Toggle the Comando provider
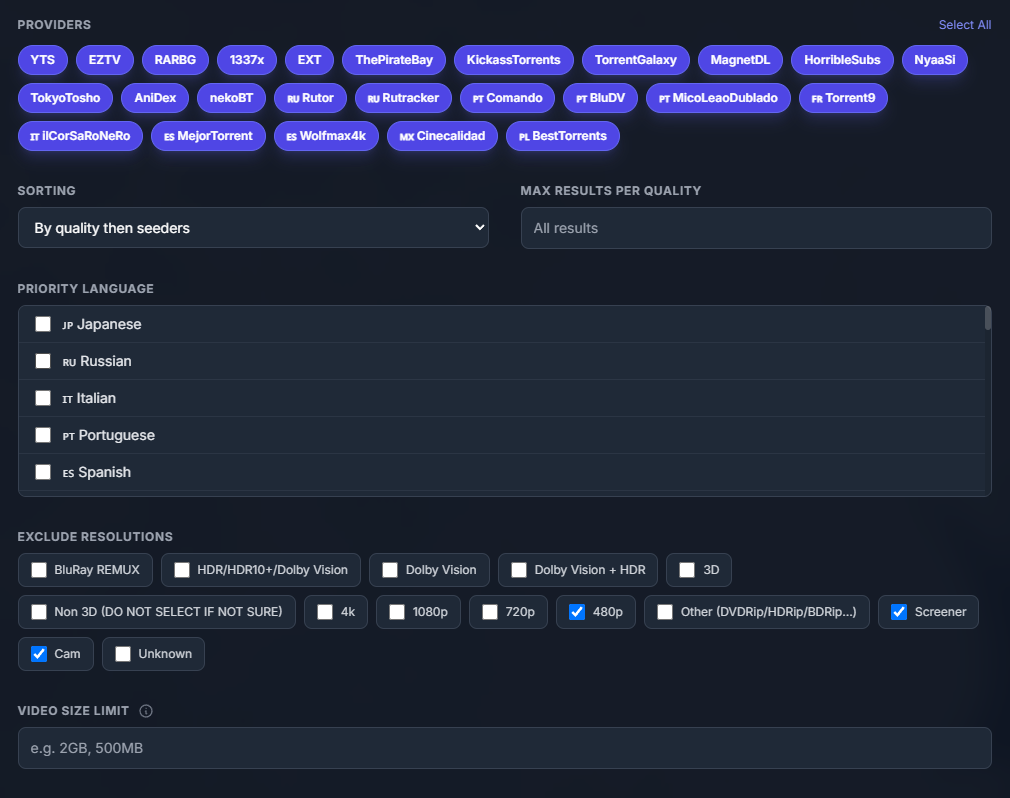Viewport: 1010px width, 798px height. pyautogui.click(x=508, y=98)
